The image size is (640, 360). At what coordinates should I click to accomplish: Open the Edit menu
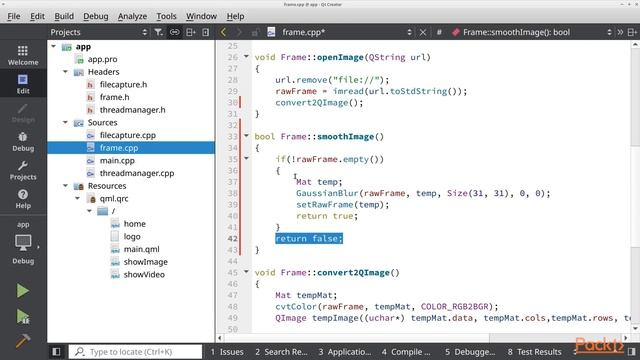(x=37, y=16)
